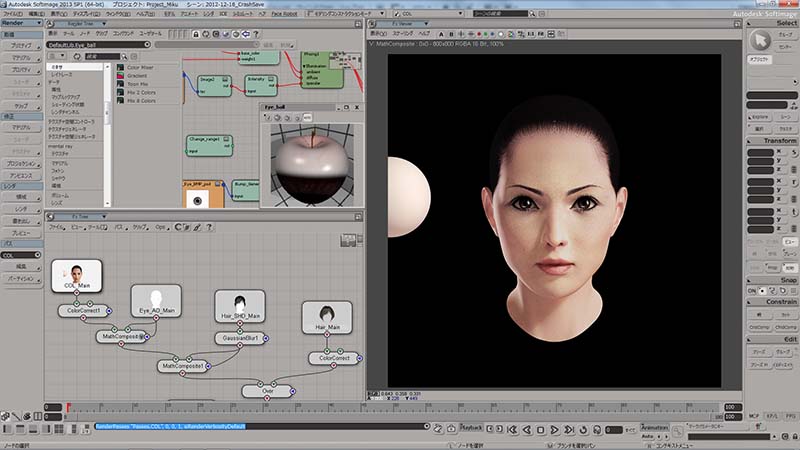Image resolution: width=800 pixels, height=450 pixels.
Task: Open the 編集 menu in the menu bar
Action: [x=35, y=14]
